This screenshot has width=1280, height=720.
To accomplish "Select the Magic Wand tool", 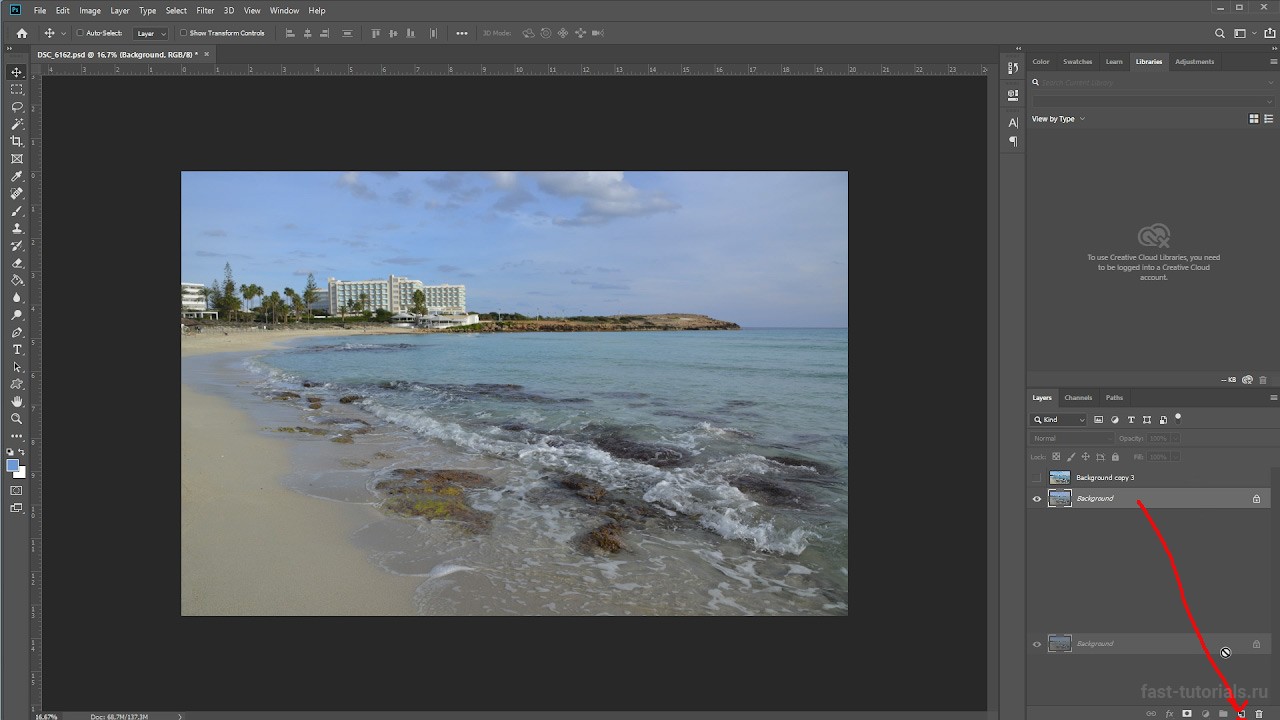I will click(17, 124).
